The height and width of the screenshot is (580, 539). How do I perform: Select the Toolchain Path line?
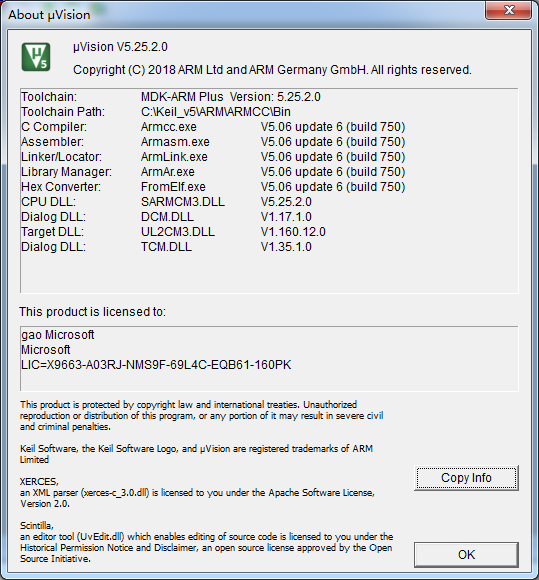point(156,112)
